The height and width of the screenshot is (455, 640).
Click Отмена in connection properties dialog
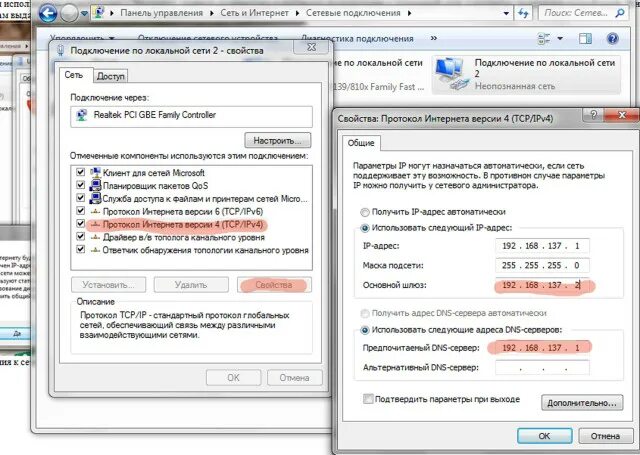tap(294, 377)
